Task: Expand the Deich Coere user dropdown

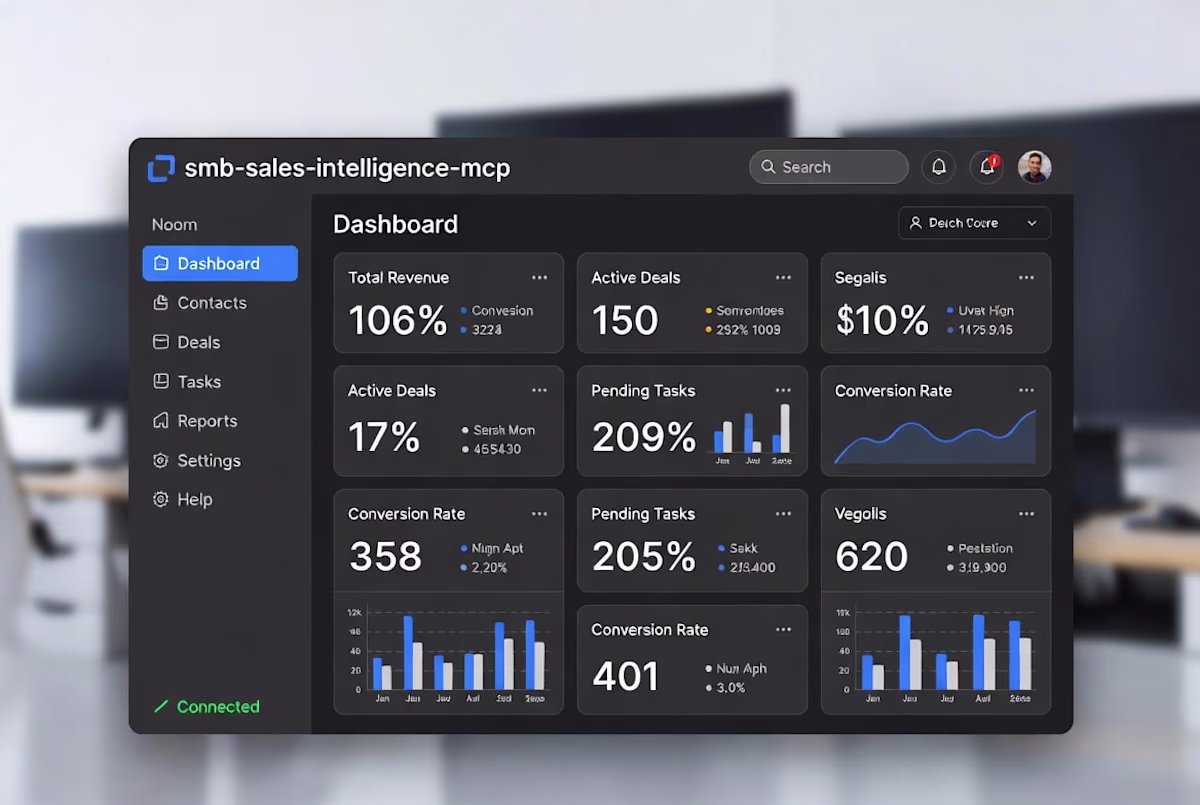Action: click(974, 223)
